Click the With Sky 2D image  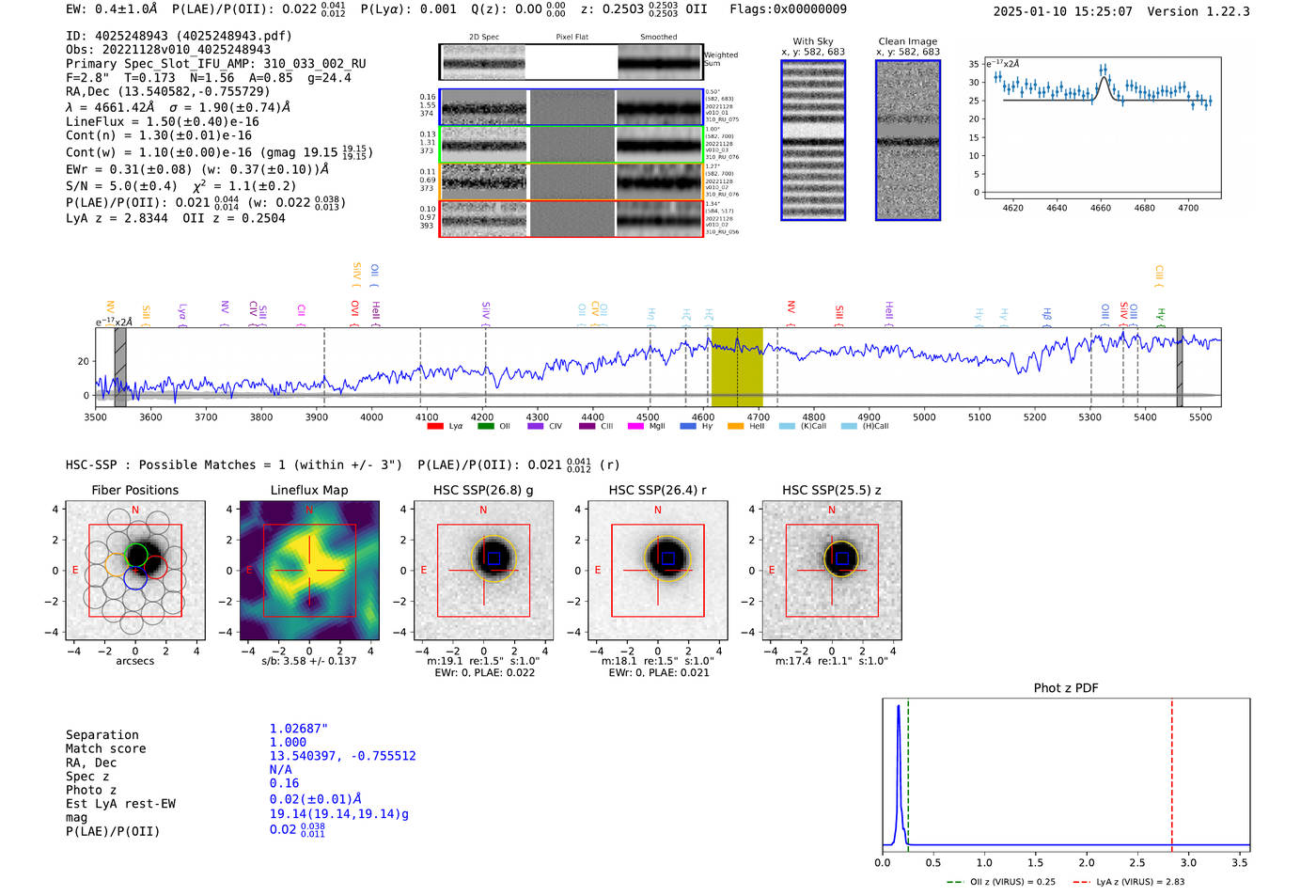813,140
